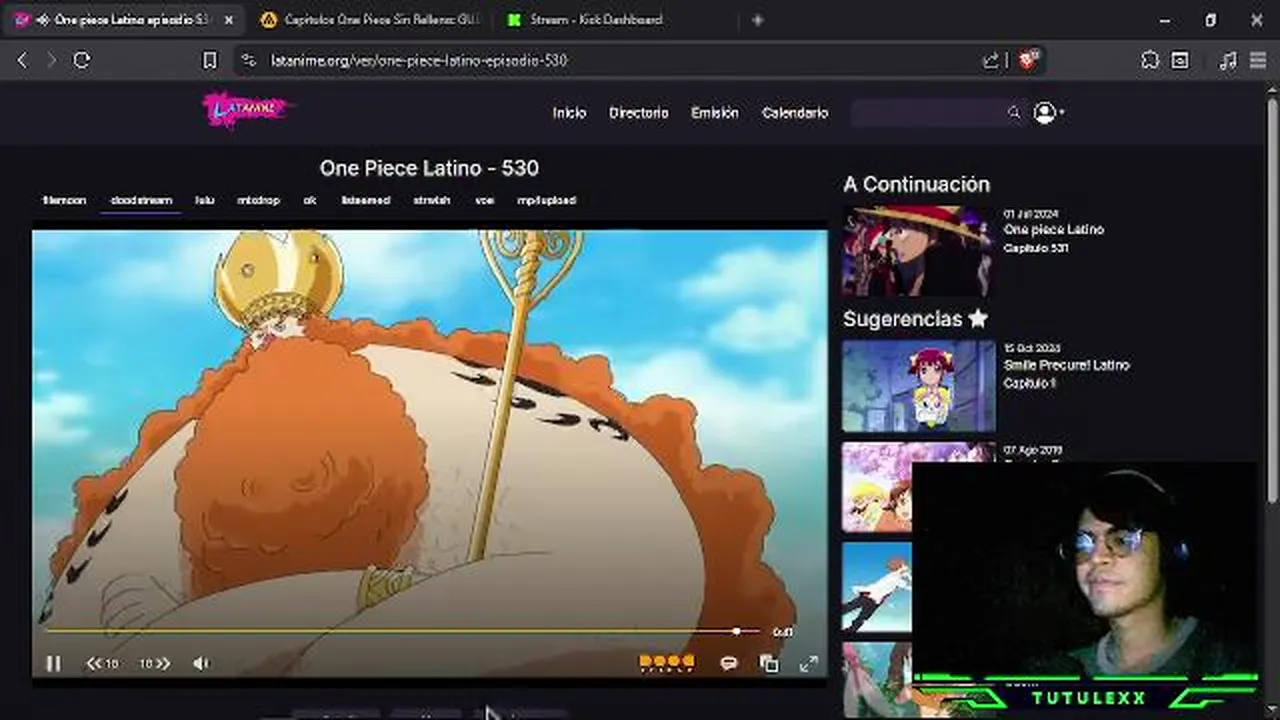Close the One piece Latino episodio tab
The width and height of the screenshot is (1280, 720).
click(x=228, y=20)
